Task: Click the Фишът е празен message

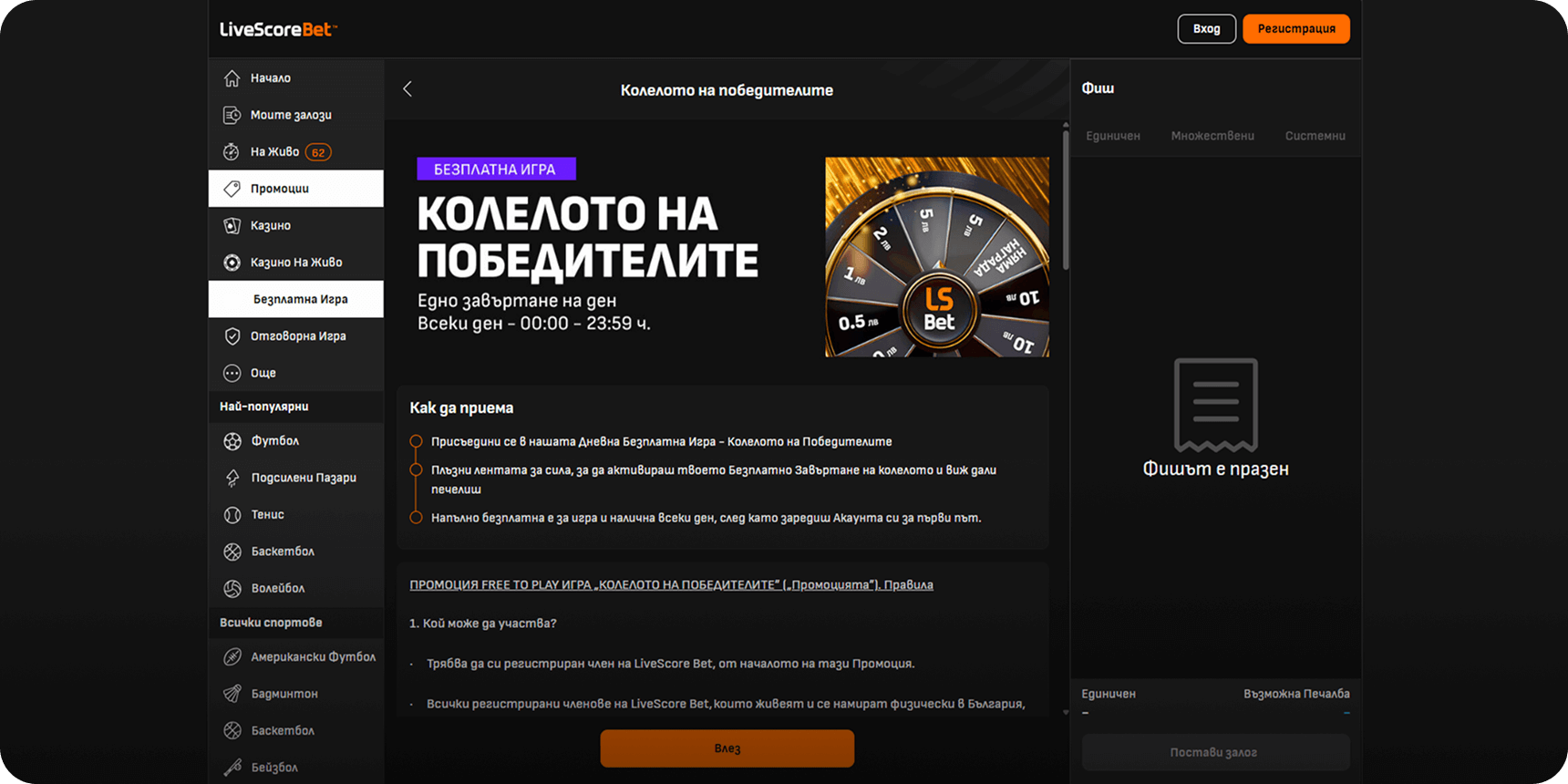Action: pos(1216,469)
